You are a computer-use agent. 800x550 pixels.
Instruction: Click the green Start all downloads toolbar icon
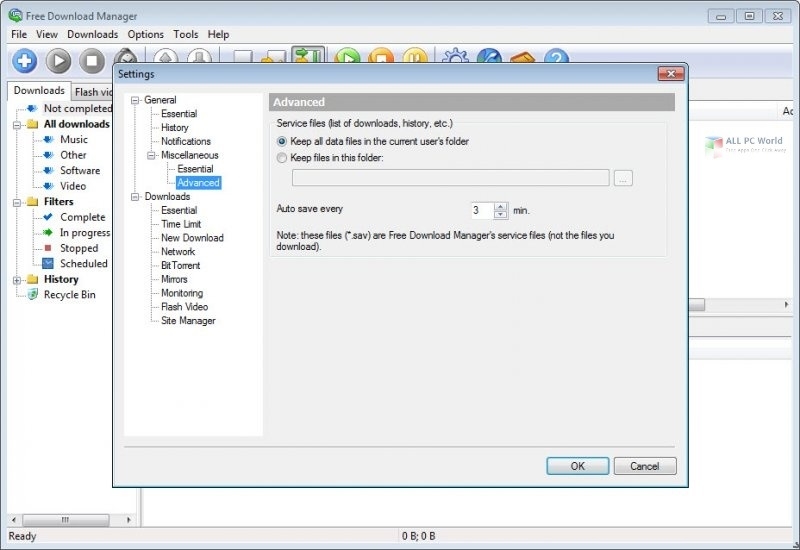pyautogui.click(x=347, y=56)
